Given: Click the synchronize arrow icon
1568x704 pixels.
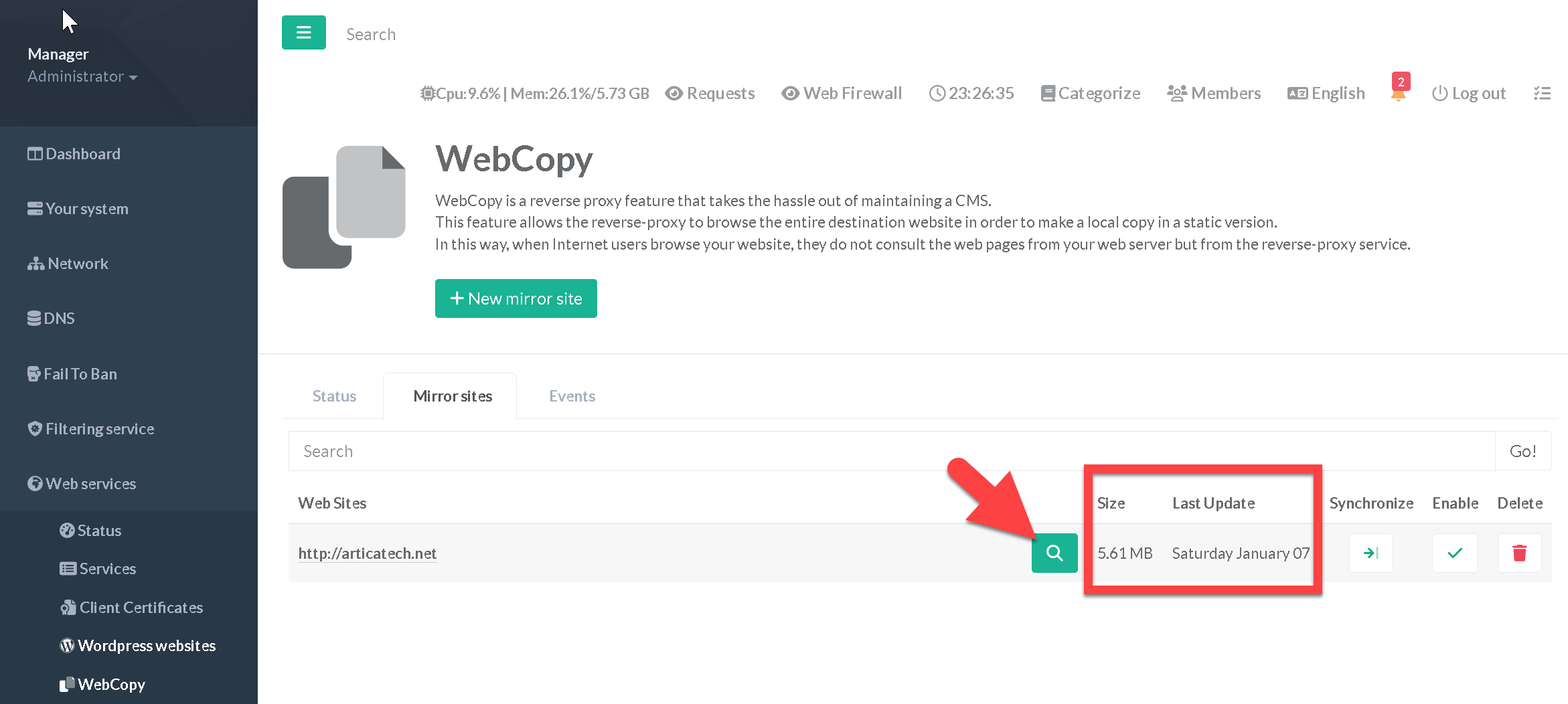Looking at the screenshot, I should 1370,553.
